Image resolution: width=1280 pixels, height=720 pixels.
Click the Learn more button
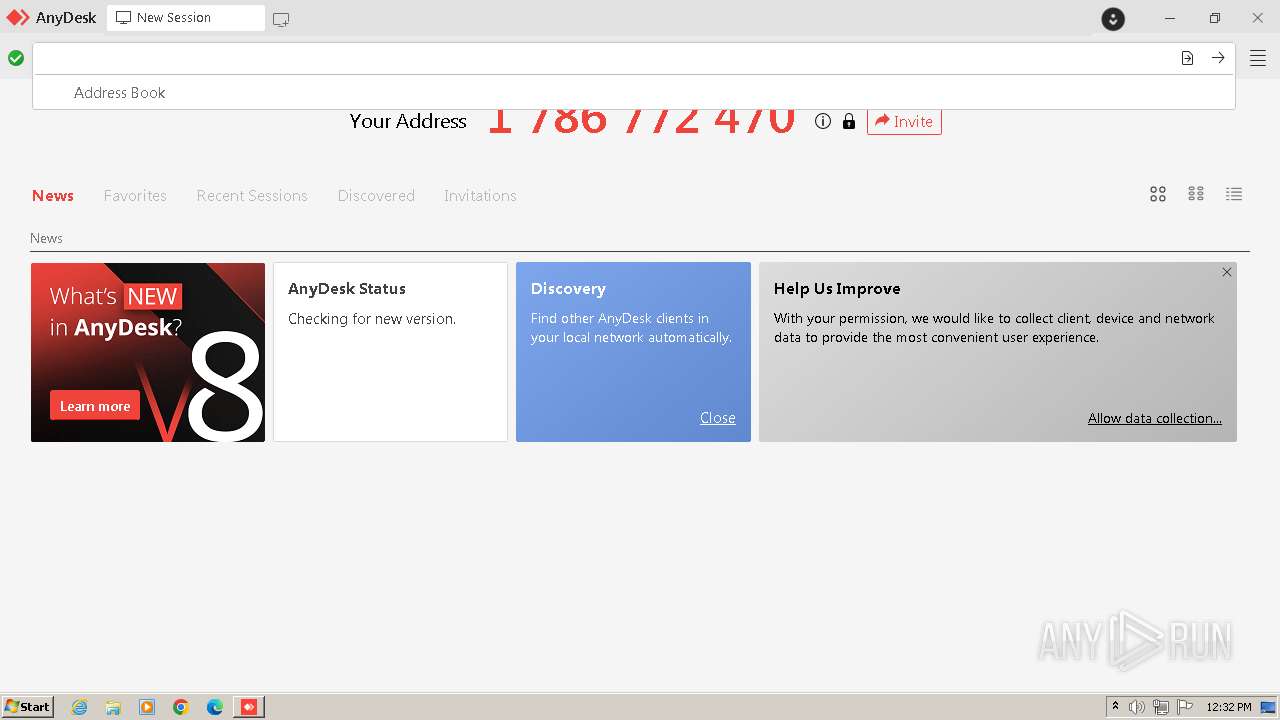click(95, 406)
